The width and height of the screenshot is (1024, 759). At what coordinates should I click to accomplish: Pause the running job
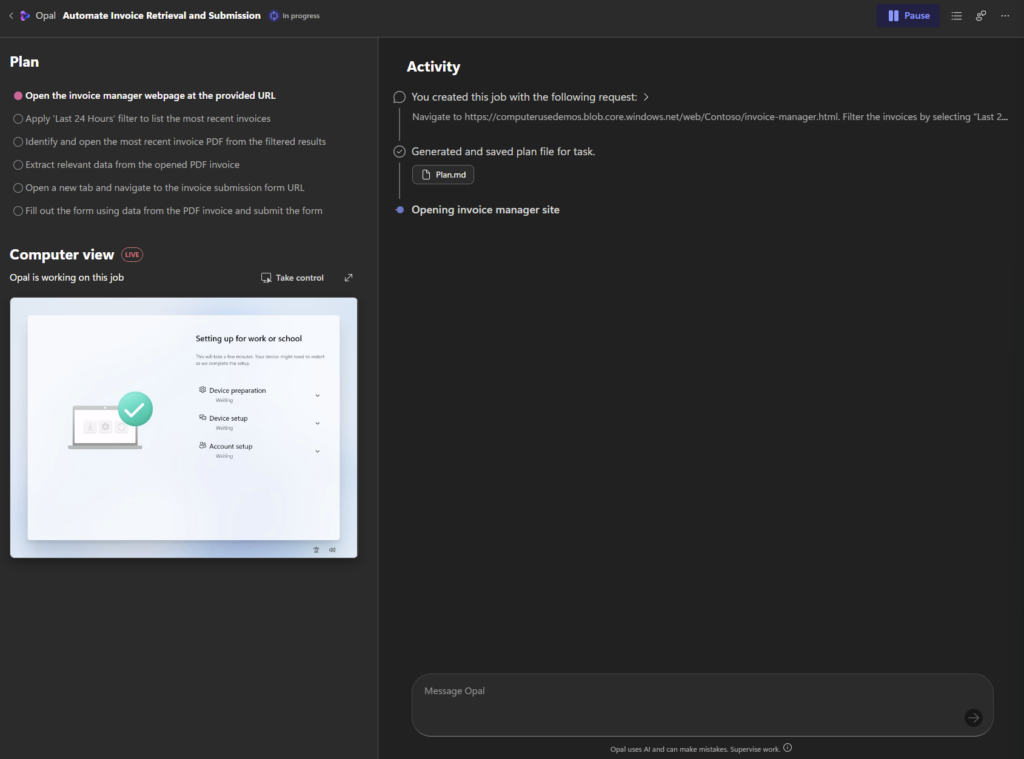908,16
